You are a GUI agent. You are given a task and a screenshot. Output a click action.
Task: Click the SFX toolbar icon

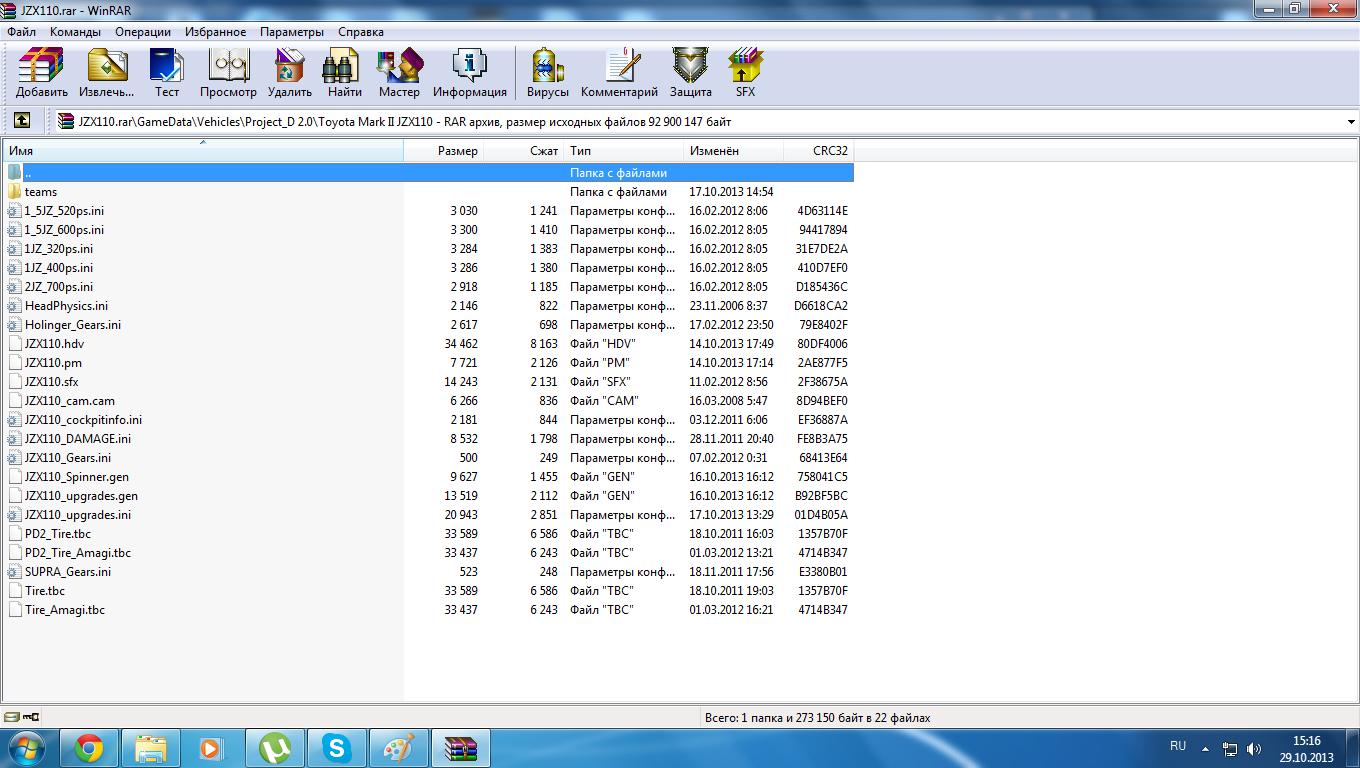[x=746, y=73]
